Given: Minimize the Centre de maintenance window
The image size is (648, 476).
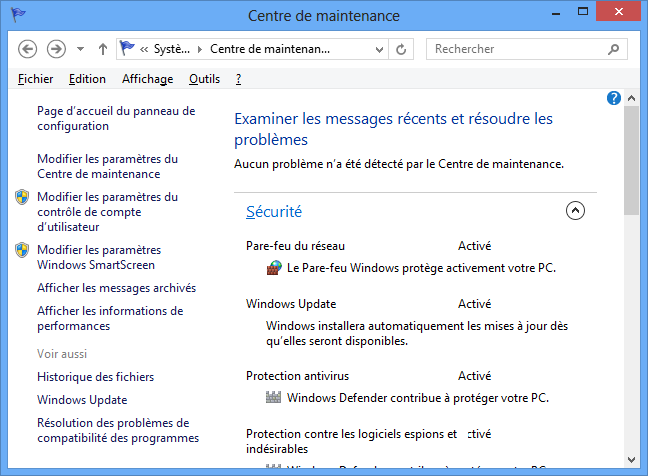Looking at the screenshot, I should click(x=556, y=13).
